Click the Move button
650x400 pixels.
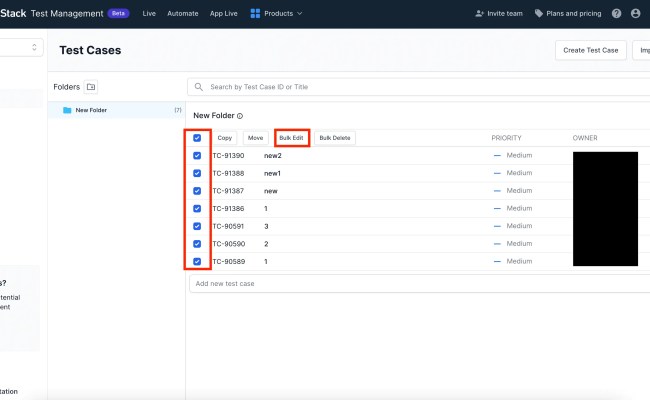[x=255, y=138]
